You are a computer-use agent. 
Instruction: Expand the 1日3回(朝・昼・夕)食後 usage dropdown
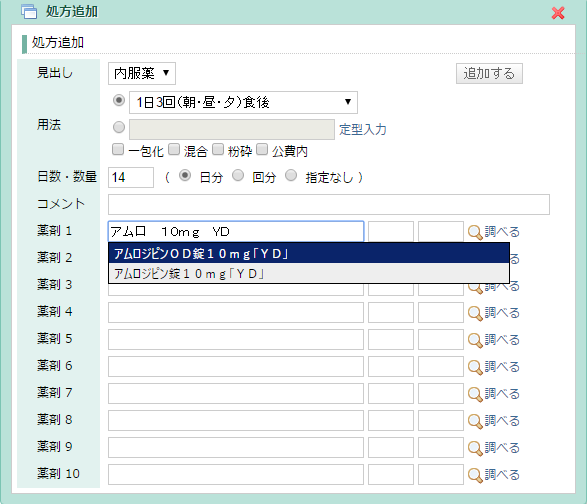coord(243,102)
